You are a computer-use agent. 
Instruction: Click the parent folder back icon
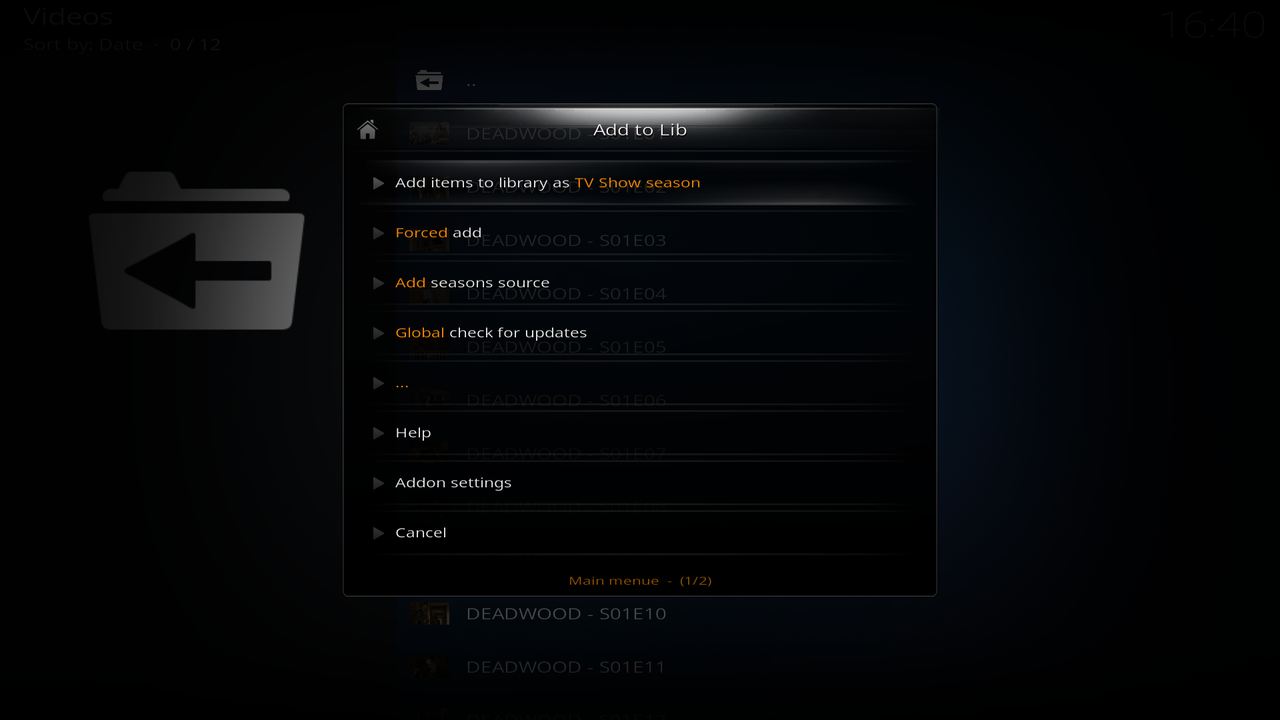point(429,80)
